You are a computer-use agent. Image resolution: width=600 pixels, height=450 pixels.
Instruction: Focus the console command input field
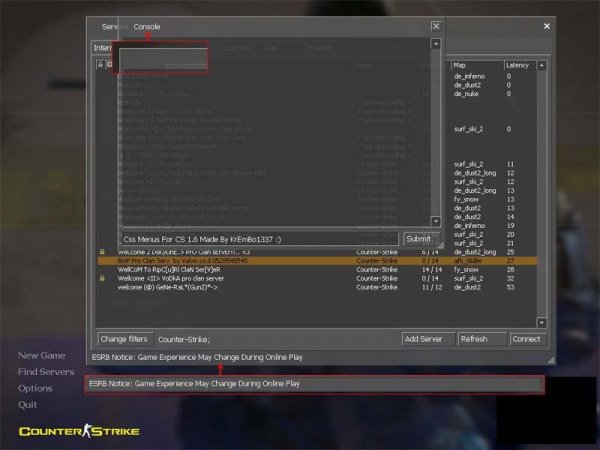click(x=259, y=239)
